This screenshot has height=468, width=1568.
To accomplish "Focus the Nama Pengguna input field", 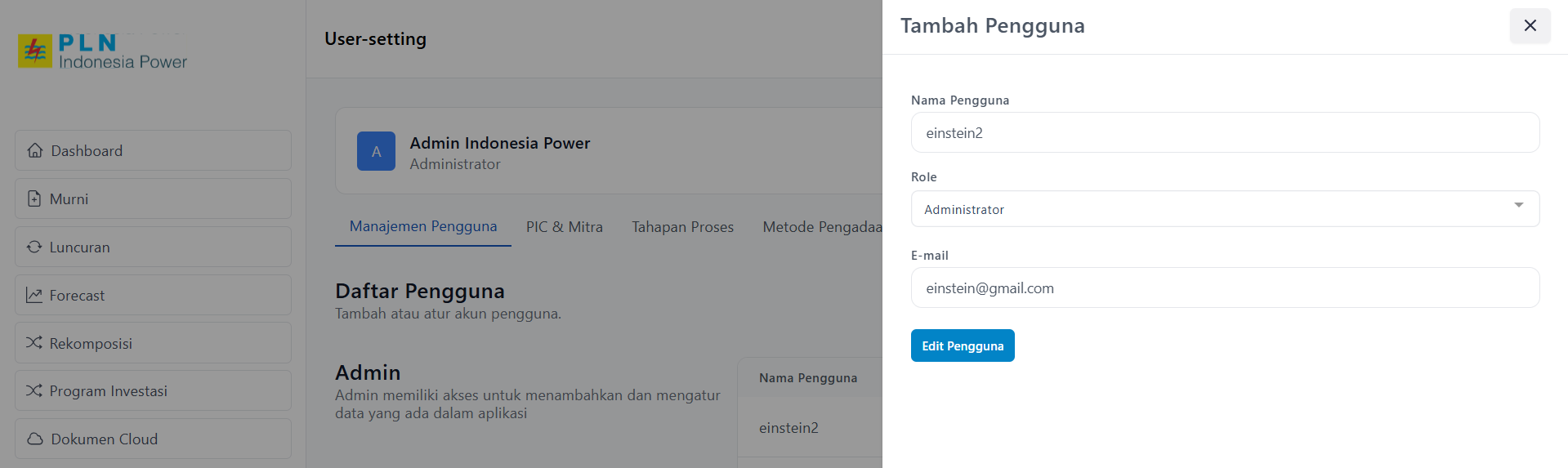I will point(1224,133).
